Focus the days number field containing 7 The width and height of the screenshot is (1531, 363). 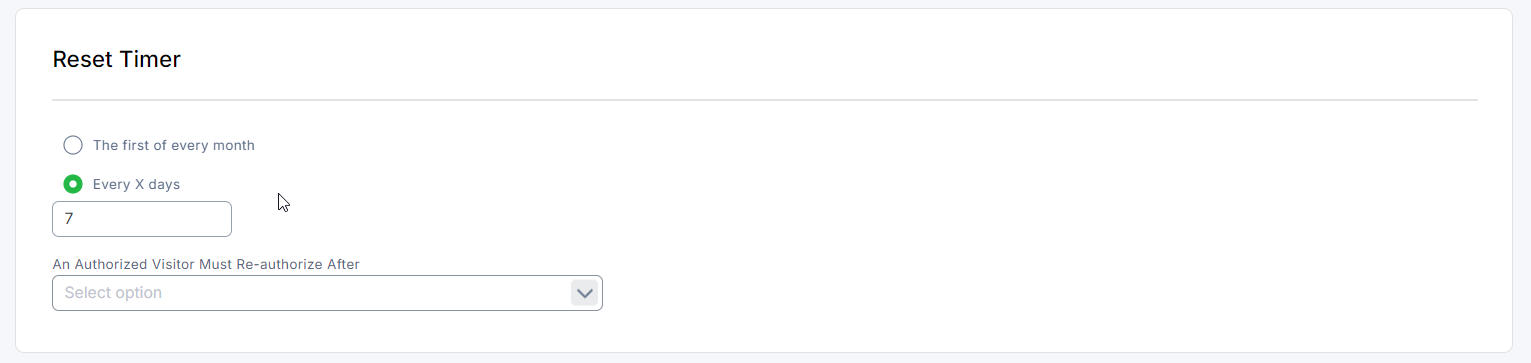(142, 219)
